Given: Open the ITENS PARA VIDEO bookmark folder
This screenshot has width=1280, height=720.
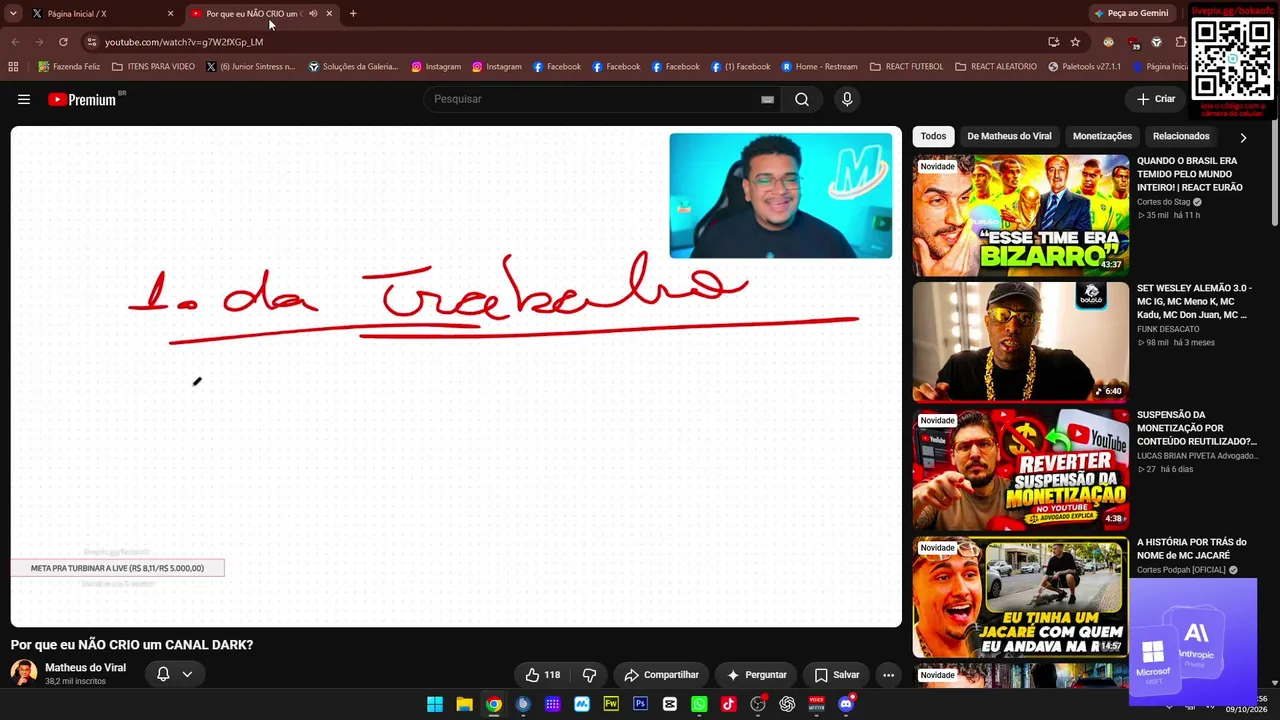Looking at the screenshot, I should [x=154, y=67].
